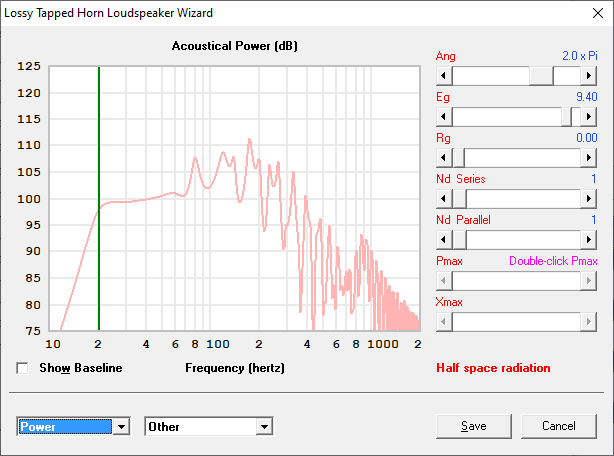Screen dimensions: 614x456
Task: Decrease Rg using its left arrow
Action: coord(444,158)
